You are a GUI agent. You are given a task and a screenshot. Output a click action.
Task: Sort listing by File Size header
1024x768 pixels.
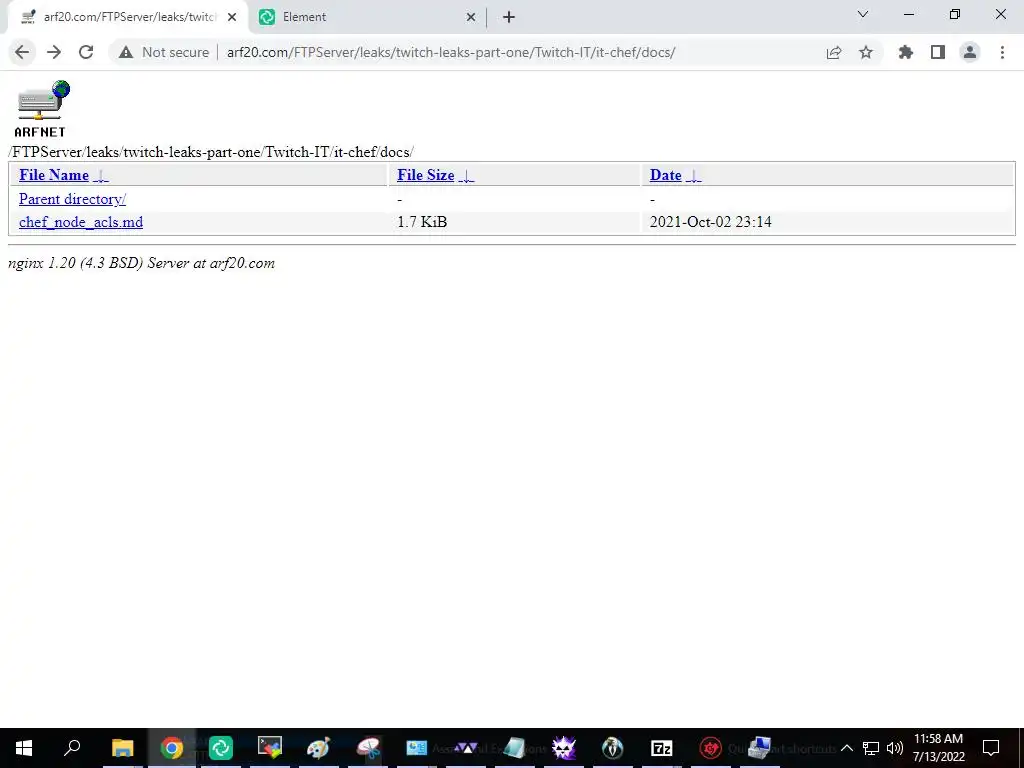pyautogui.click(x=426, y=175)
